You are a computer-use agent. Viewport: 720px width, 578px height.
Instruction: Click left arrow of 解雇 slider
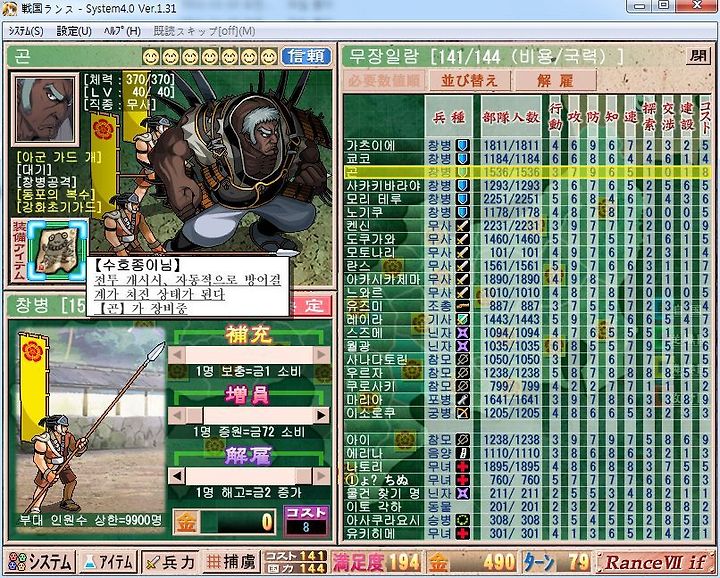(x=177, y=476)
